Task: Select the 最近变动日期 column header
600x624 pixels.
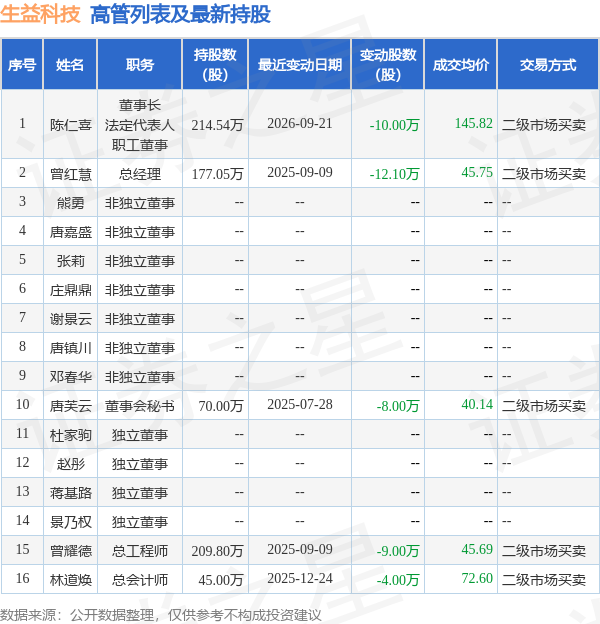Action: coord(300,64)
